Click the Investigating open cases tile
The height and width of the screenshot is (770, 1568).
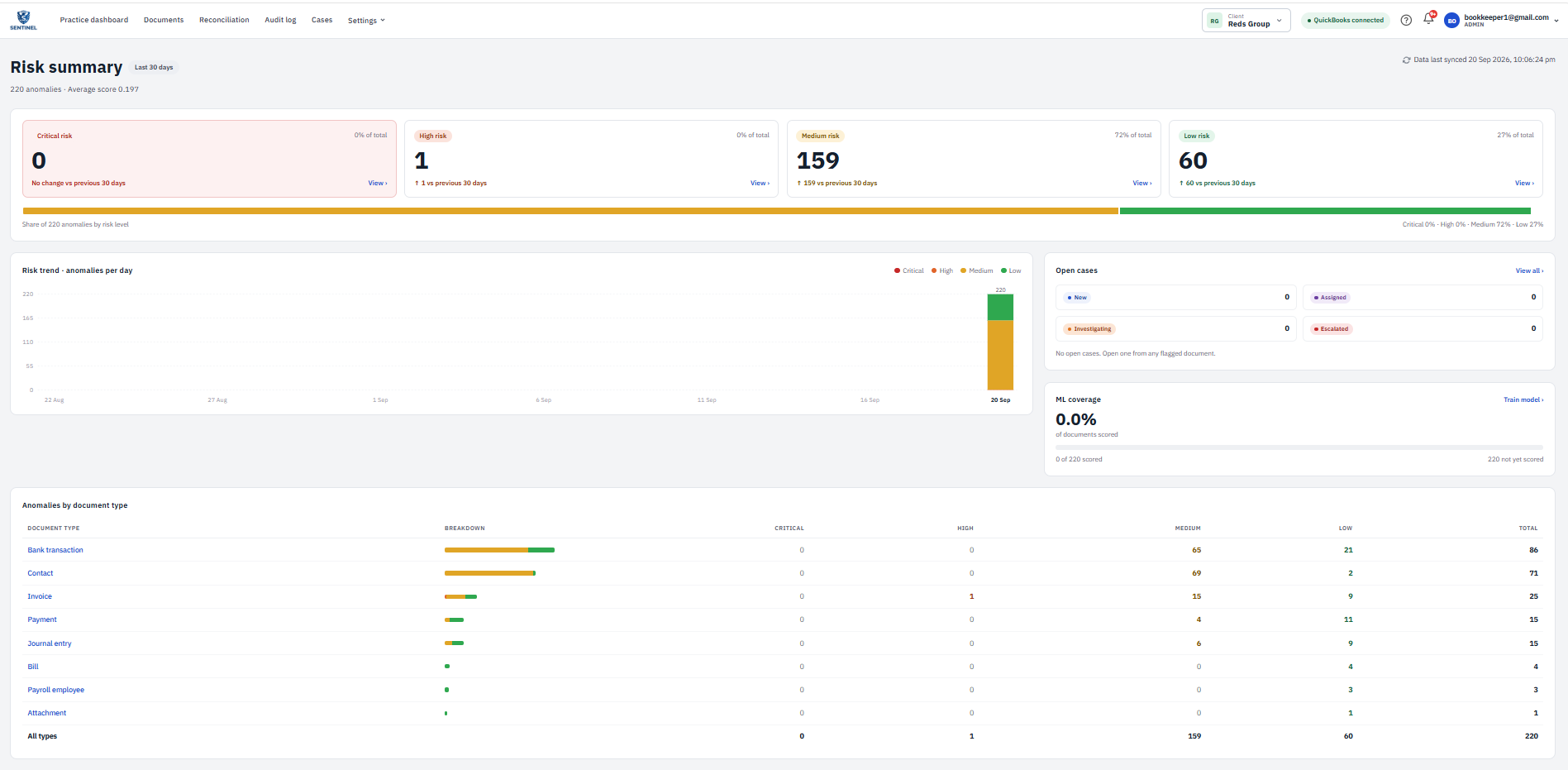[x=1175, y=329]
